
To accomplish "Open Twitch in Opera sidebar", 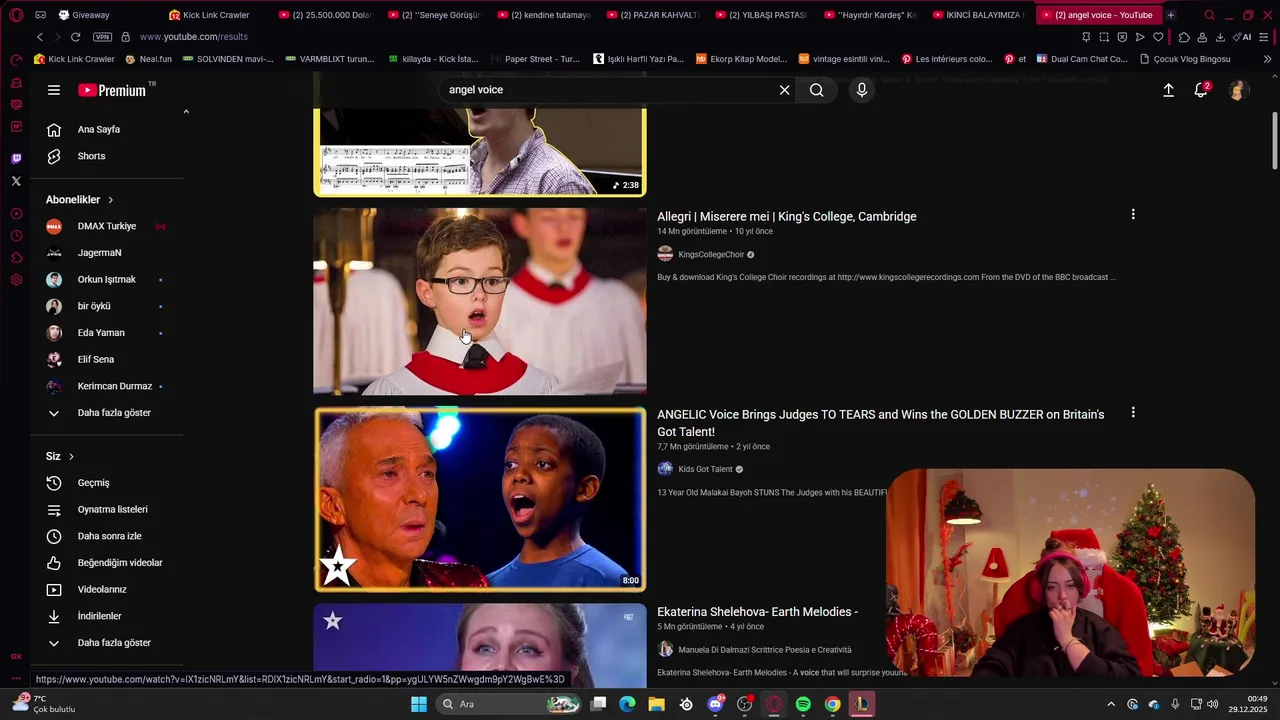I will pyautogui.click(x=16, y=158).
